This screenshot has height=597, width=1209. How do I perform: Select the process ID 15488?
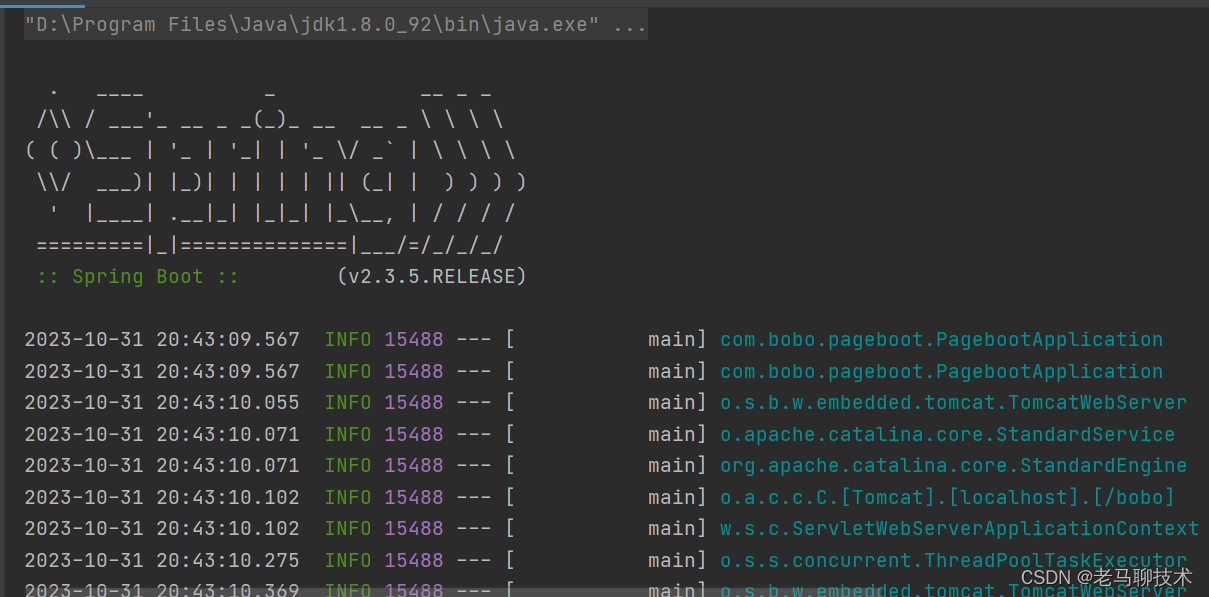pos(413,339)
